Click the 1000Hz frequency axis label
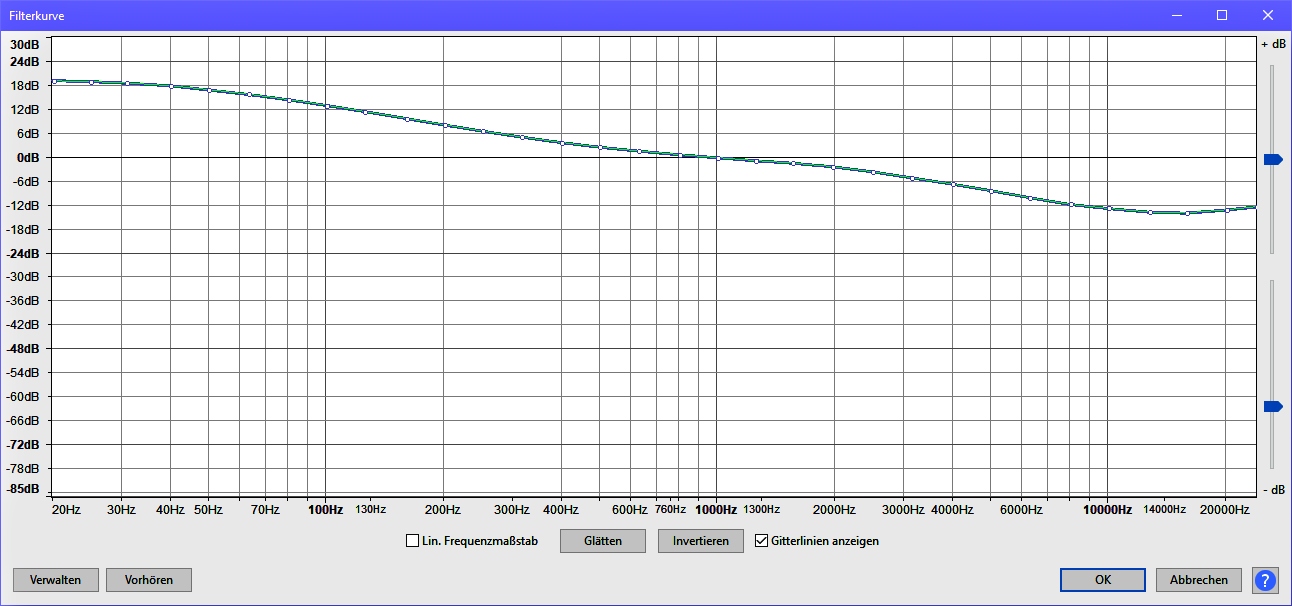Screen dimensions: 1292x606 pos(717,510)
